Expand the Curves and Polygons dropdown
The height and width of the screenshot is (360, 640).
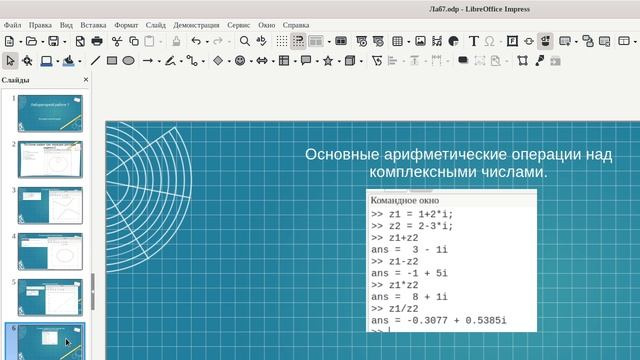tap(181, 61)
